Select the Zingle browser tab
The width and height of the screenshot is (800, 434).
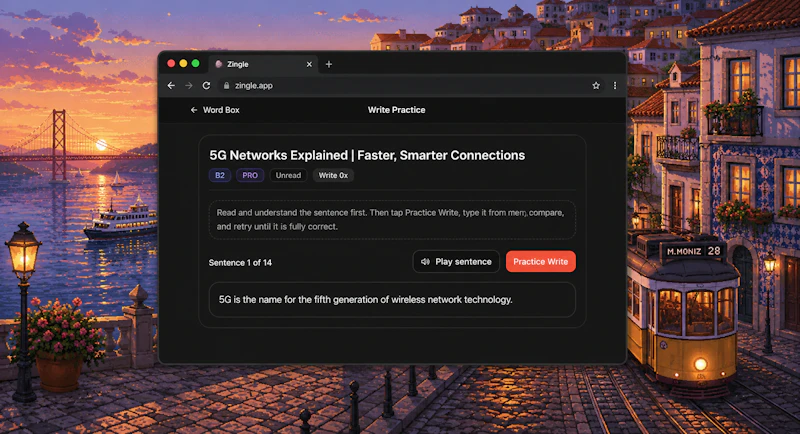(x=263, y=64)
